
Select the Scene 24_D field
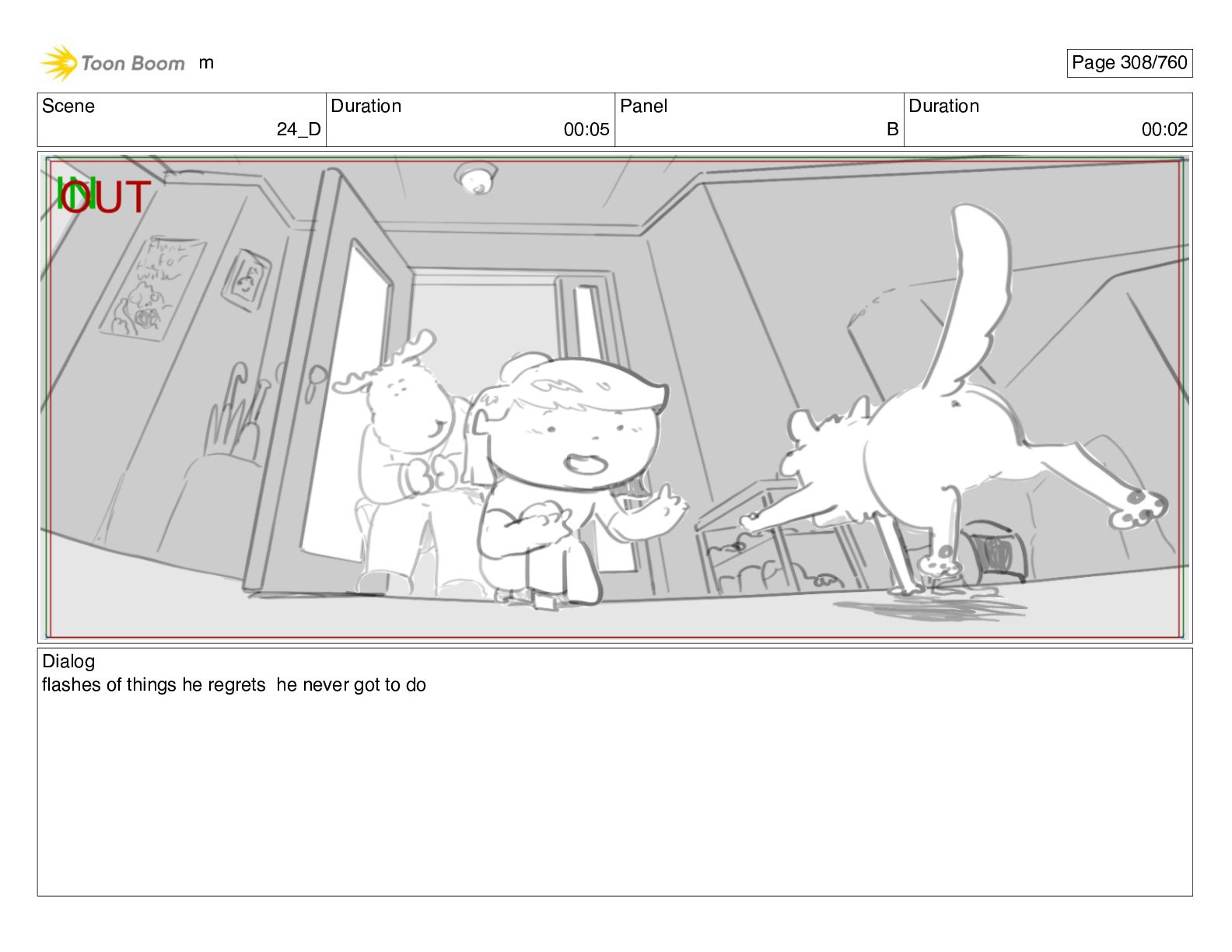point(182,120)
